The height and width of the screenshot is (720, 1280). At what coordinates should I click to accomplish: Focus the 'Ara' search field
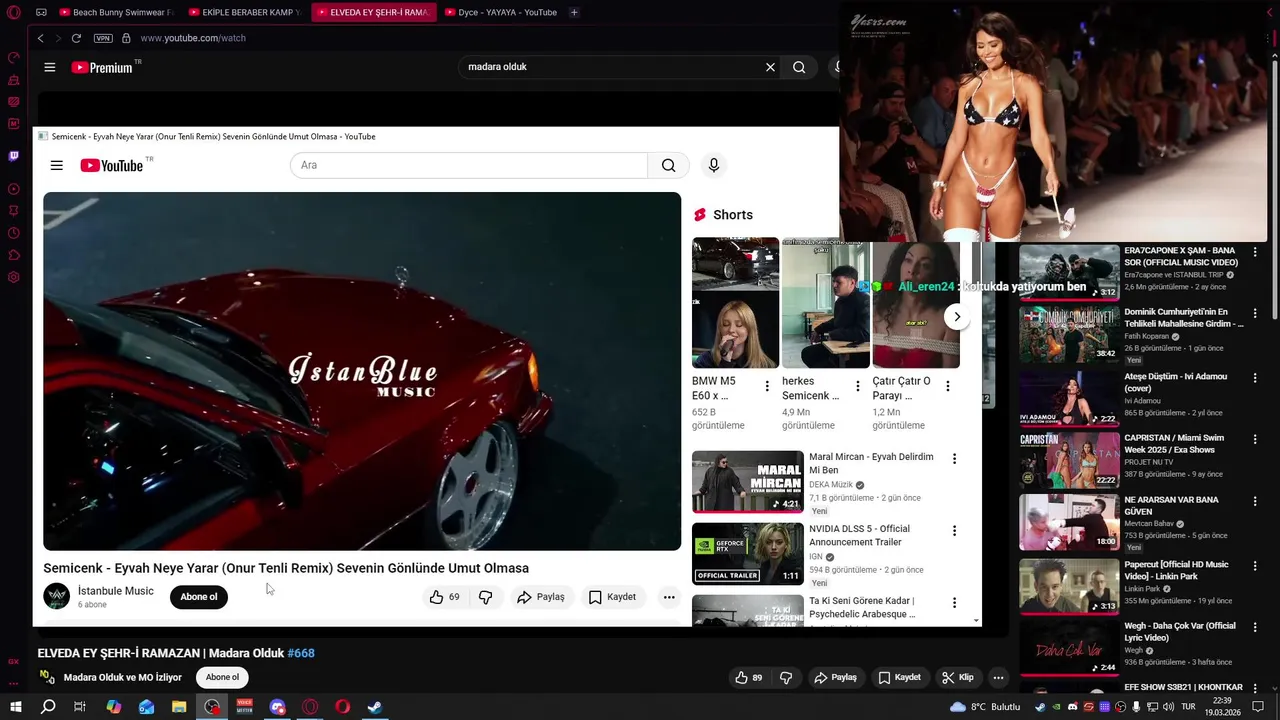[469, 165]
